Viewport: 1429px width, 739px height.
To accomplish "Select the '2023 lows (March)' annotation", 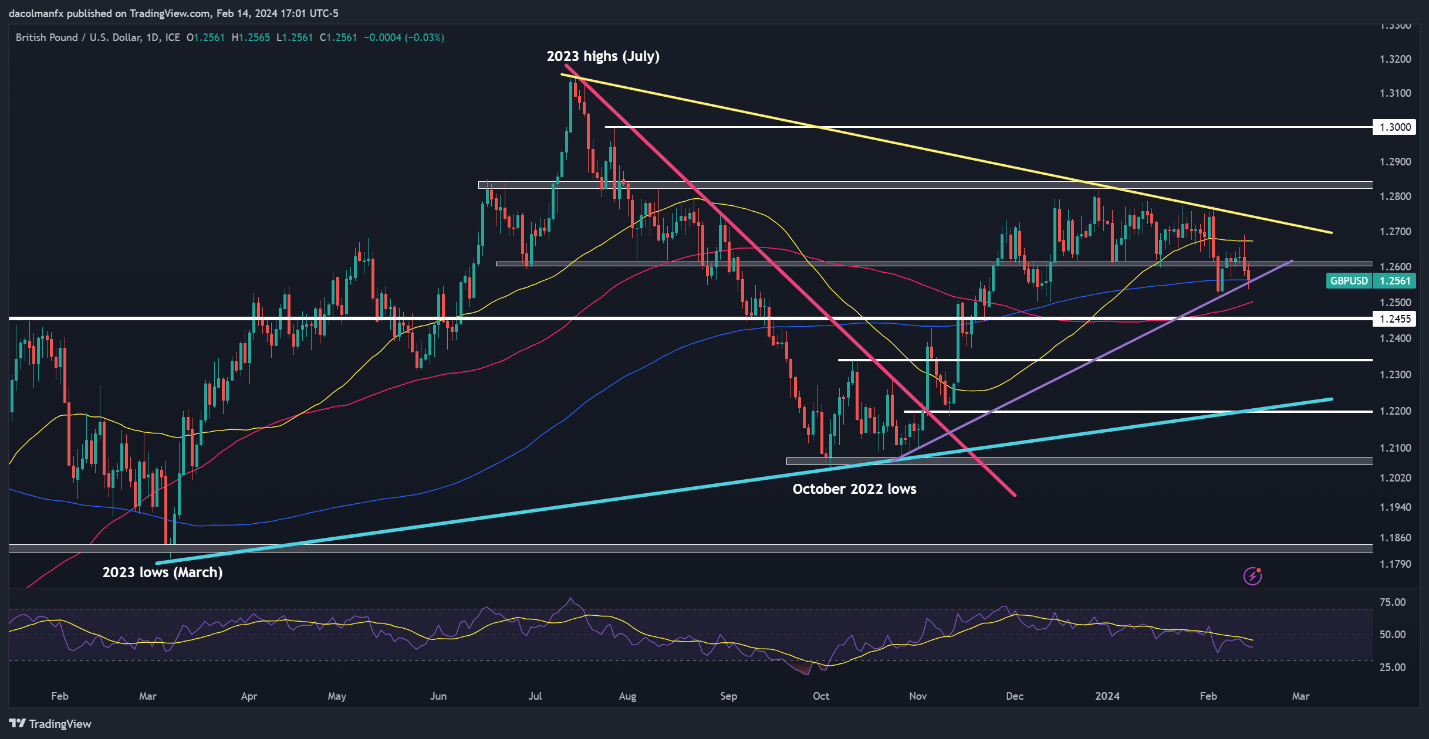I will point(163,573).
